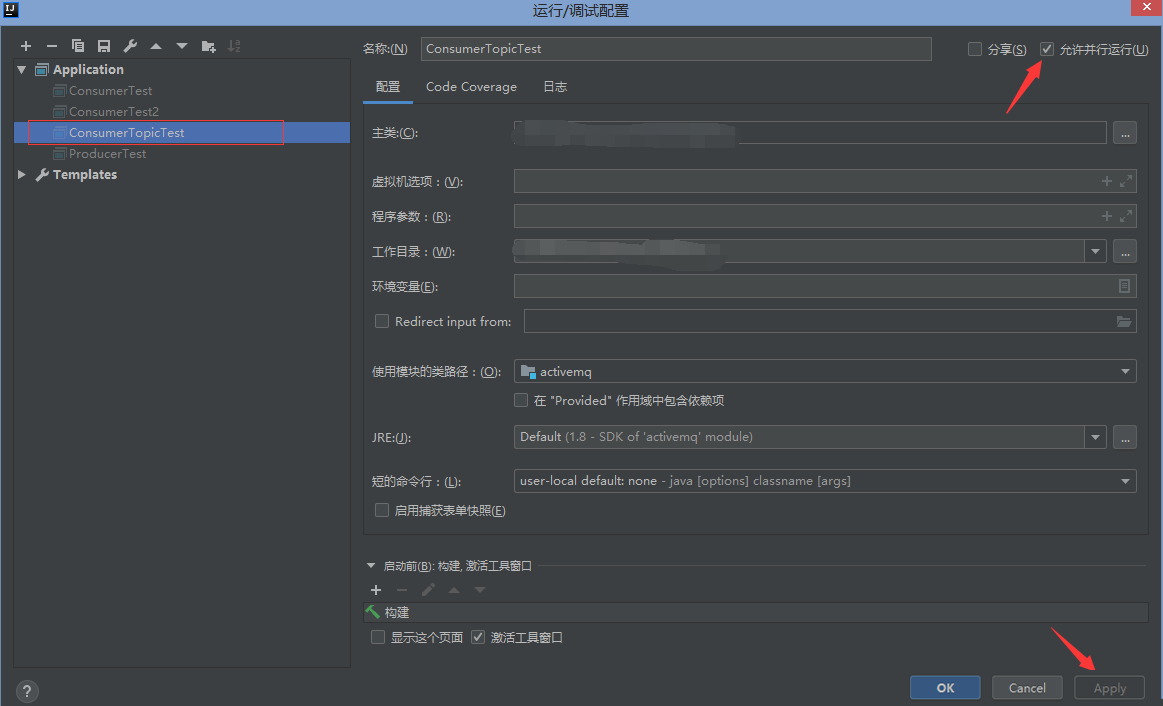The image size is (1163, 706).
Task: Click the help question mark button
Action: click(27, 691)
